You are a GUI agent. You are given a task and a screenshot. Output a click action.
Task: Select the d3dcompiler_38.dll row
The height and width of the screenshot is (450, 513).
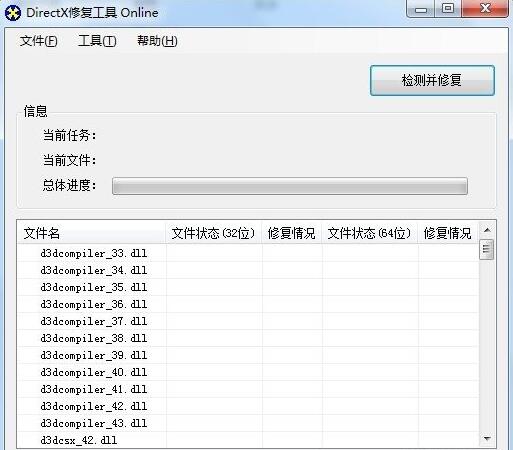(x=248, y=338)
